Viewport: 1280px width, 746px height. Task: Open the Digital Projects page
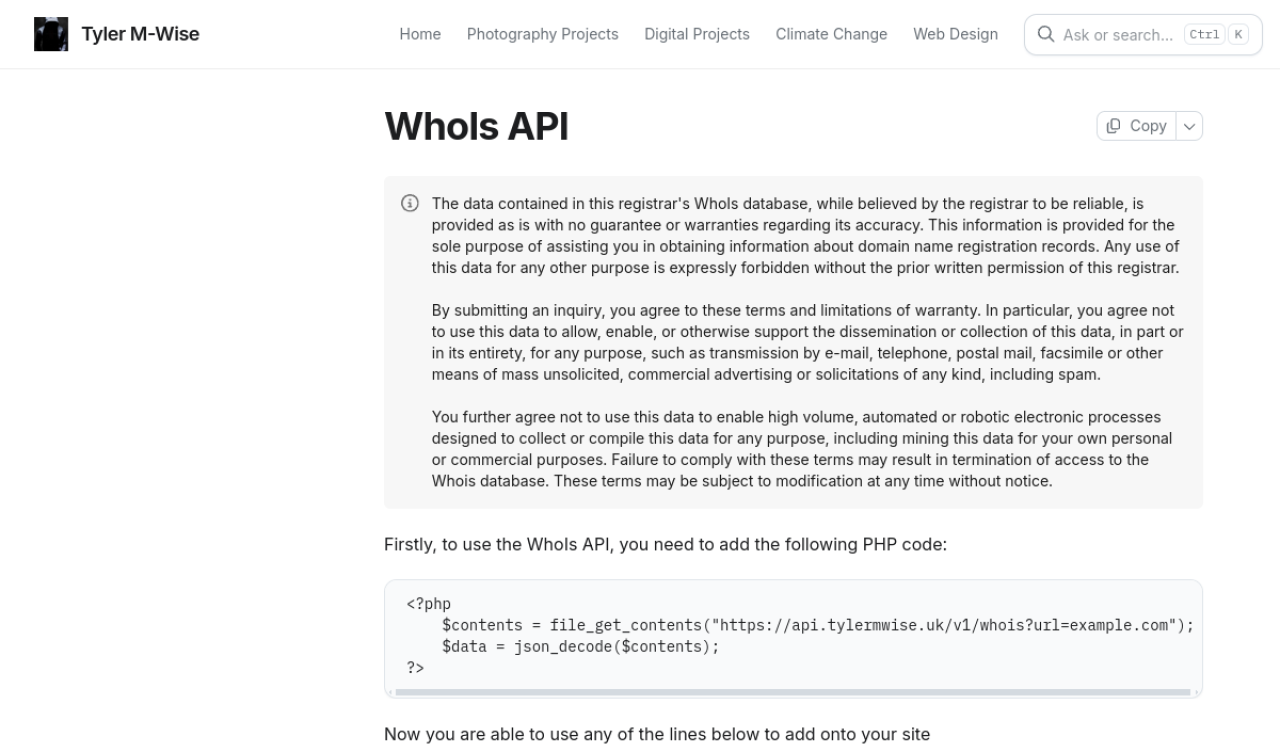tap(696, 34)
